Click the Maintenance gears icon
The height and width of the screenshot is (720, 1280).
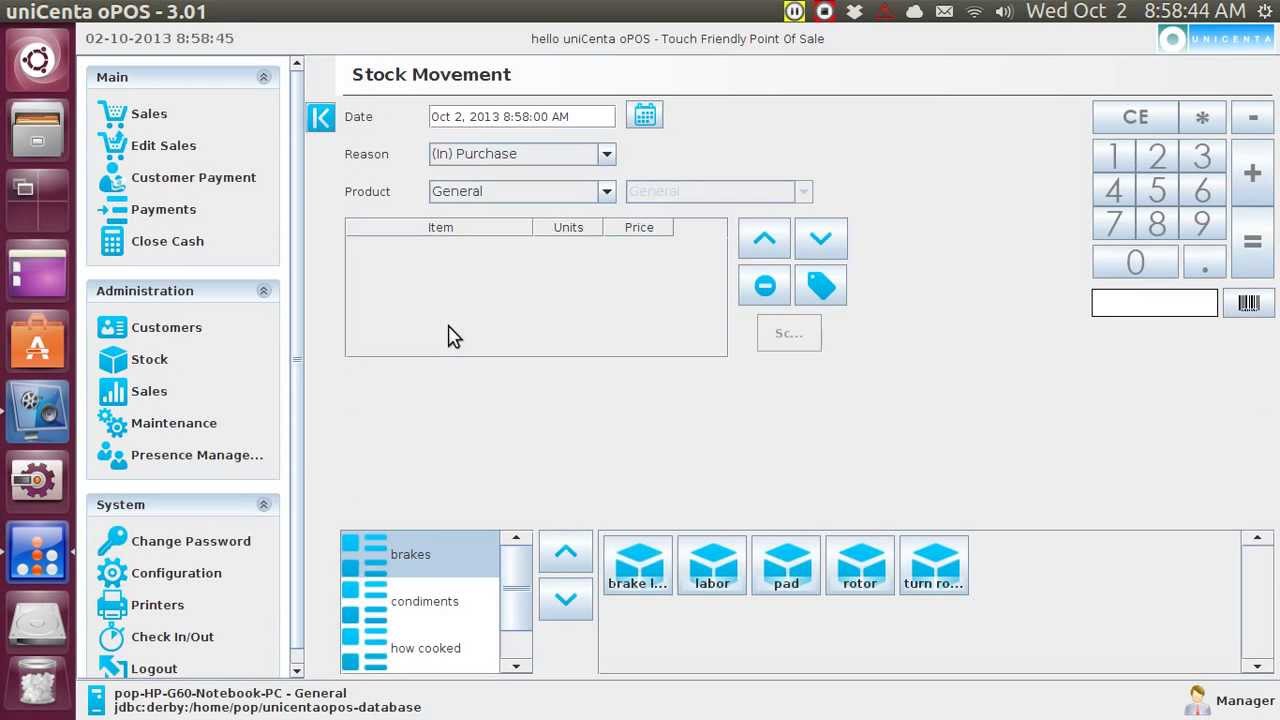pyautogui.click(x=113, y=424)
